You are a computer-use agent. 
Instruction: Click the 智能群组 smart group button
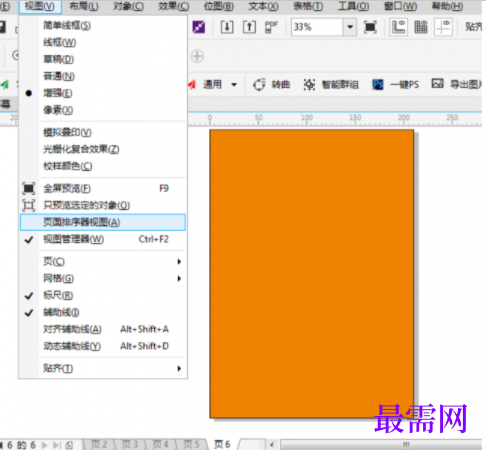[x=331, y=85]
